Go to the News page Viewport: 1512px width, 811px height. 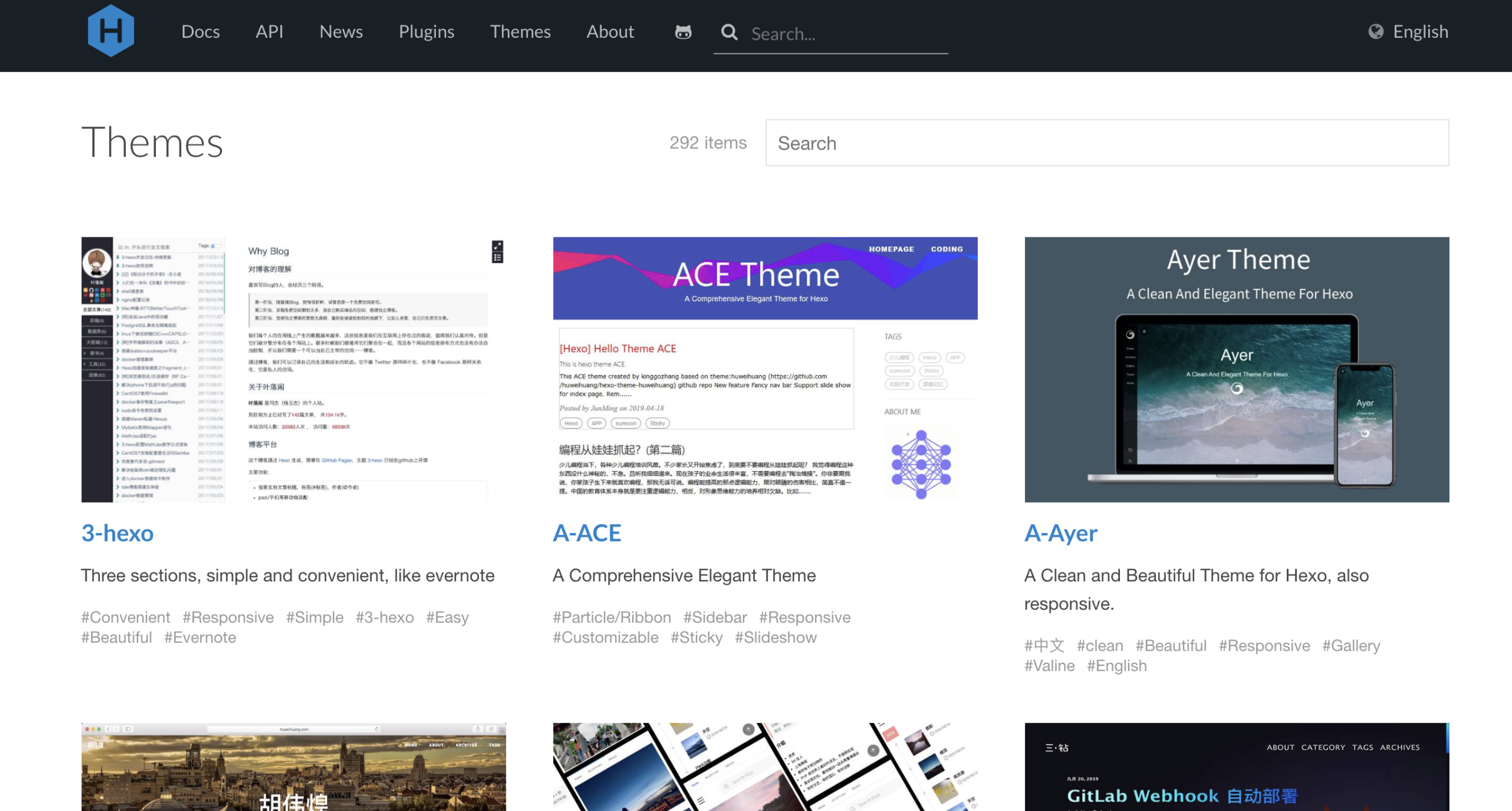tap(341, 32)
